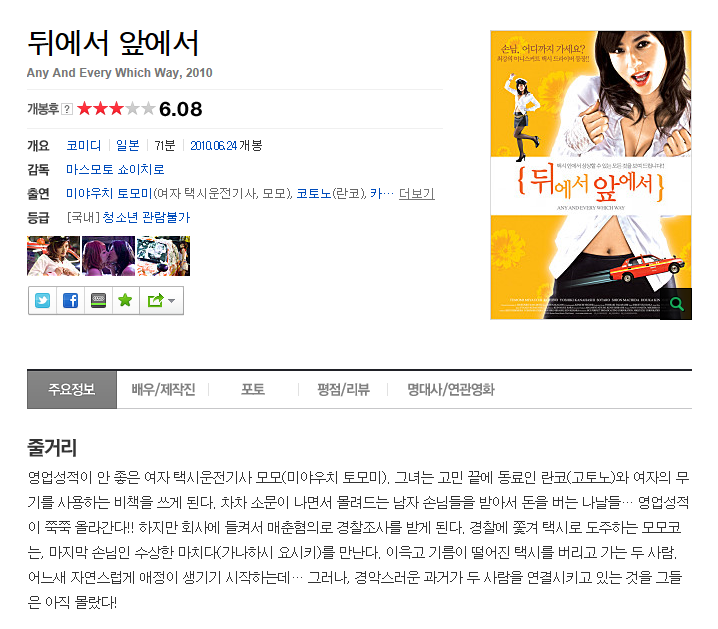Go to the 평점/리뷰 tab

point(343,390)
